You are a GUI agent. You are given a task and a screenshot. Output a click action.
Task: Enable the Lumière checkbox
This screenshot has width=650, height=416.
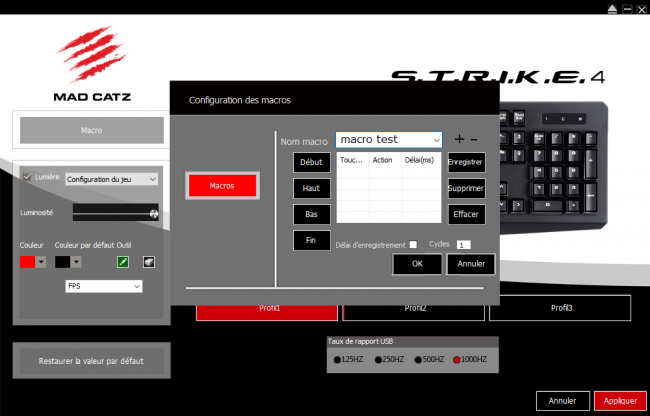click(x=27, y=177)
